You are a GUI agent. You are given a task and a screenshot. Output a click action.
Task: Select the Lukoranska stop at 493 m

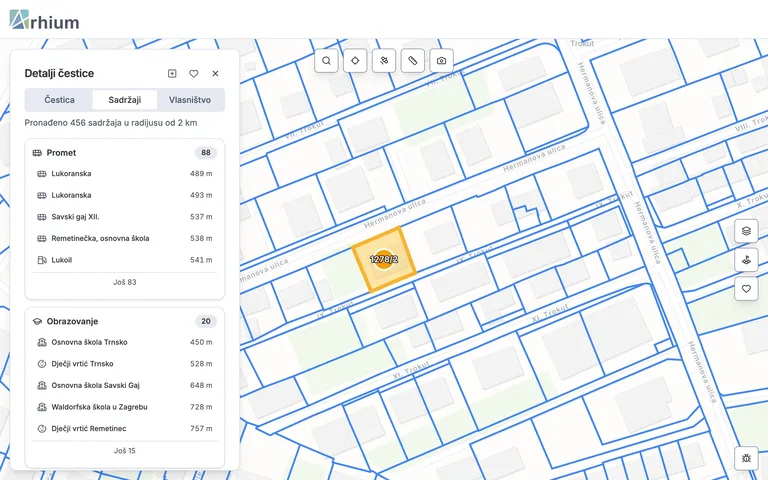coord(124,195)
